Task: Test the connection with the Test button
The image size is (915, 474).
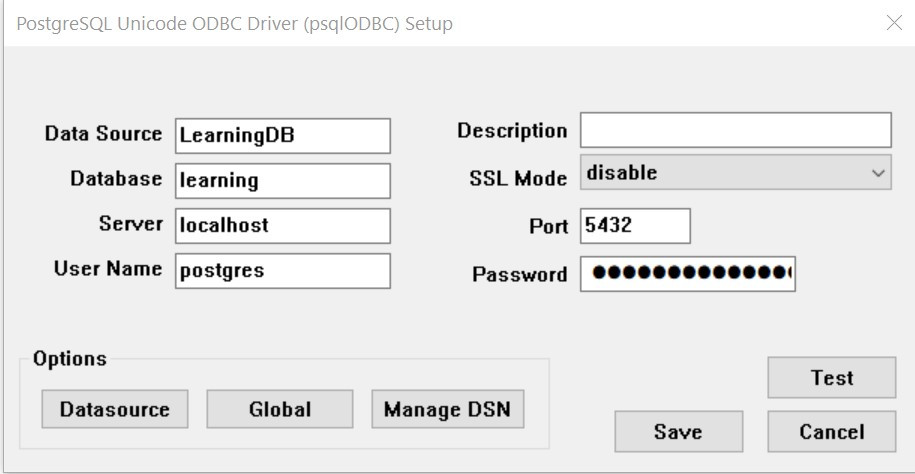Action: click(x=832, y=378)
